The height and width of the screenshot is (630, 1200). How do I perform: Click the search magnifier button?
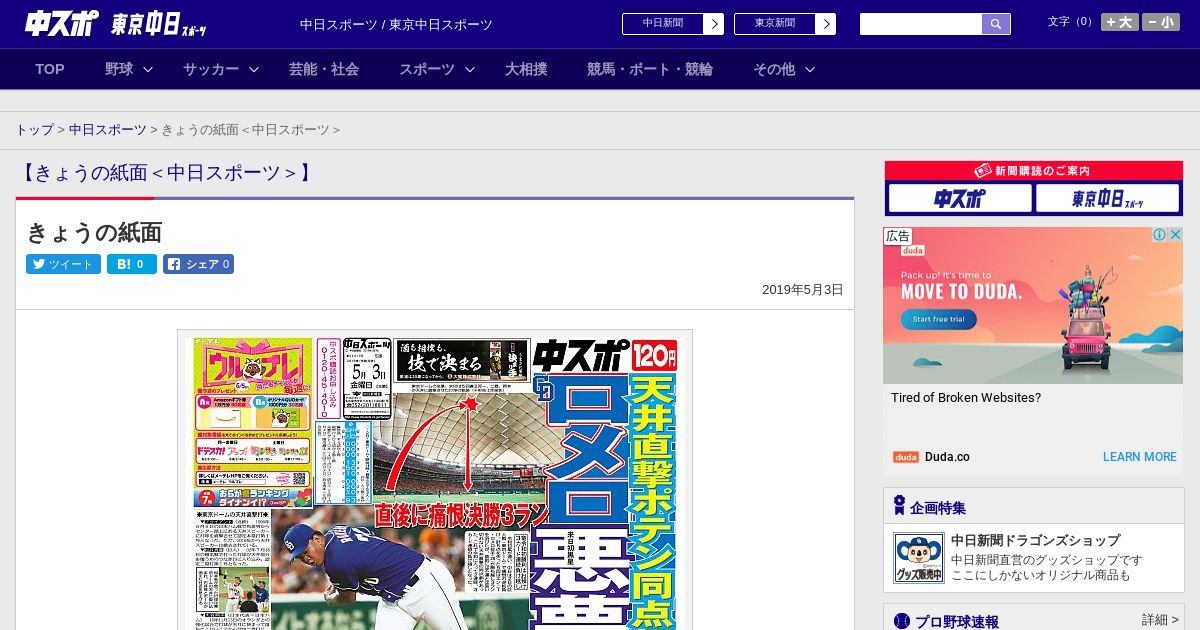996,24
